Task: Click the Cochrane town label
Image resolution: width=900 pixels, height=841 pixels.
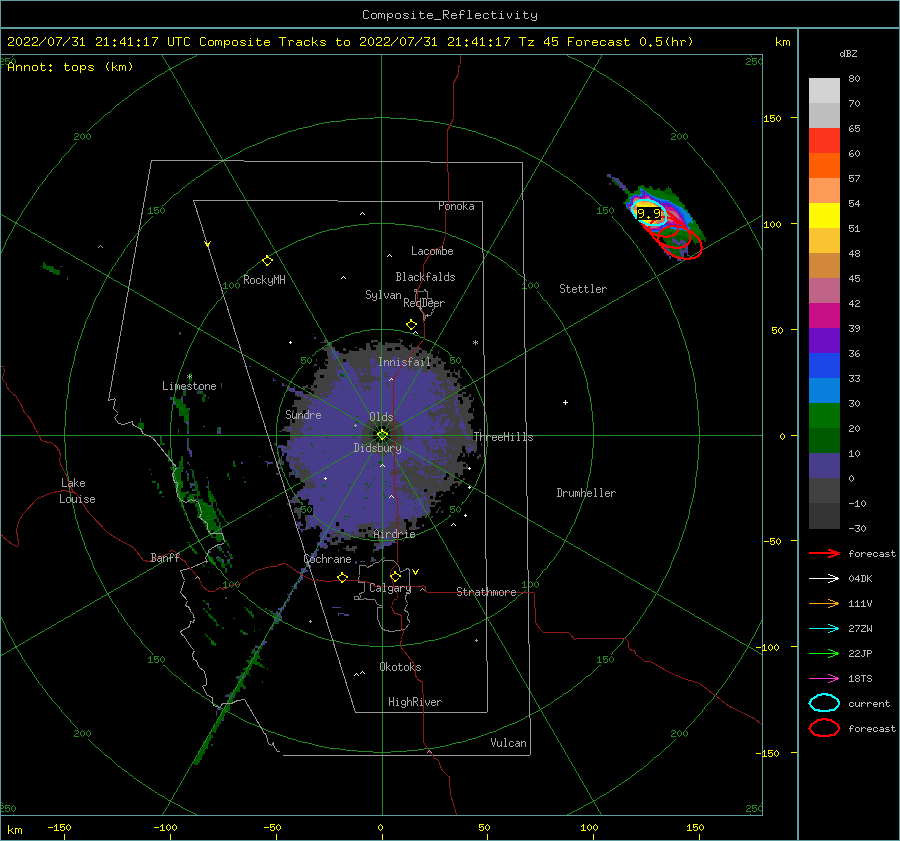Action: tap(327, 559)
